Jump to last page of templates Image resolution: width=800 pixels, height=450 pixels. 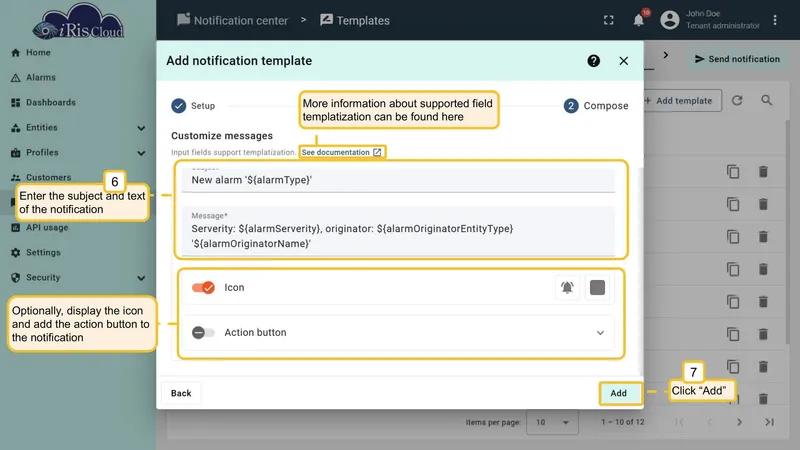pyautogui.click(x=769, y=422)
